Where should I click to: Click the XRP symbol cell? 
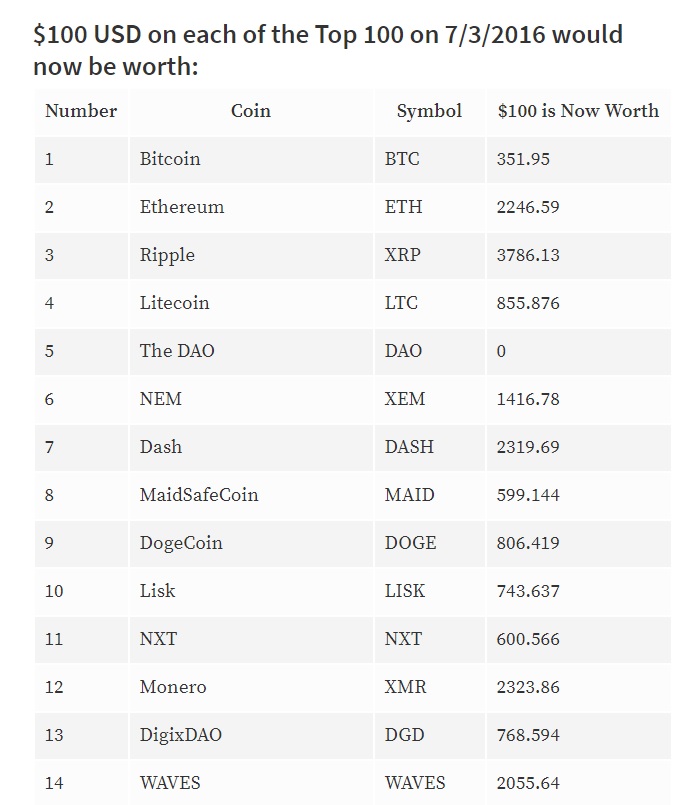(430, 255)
